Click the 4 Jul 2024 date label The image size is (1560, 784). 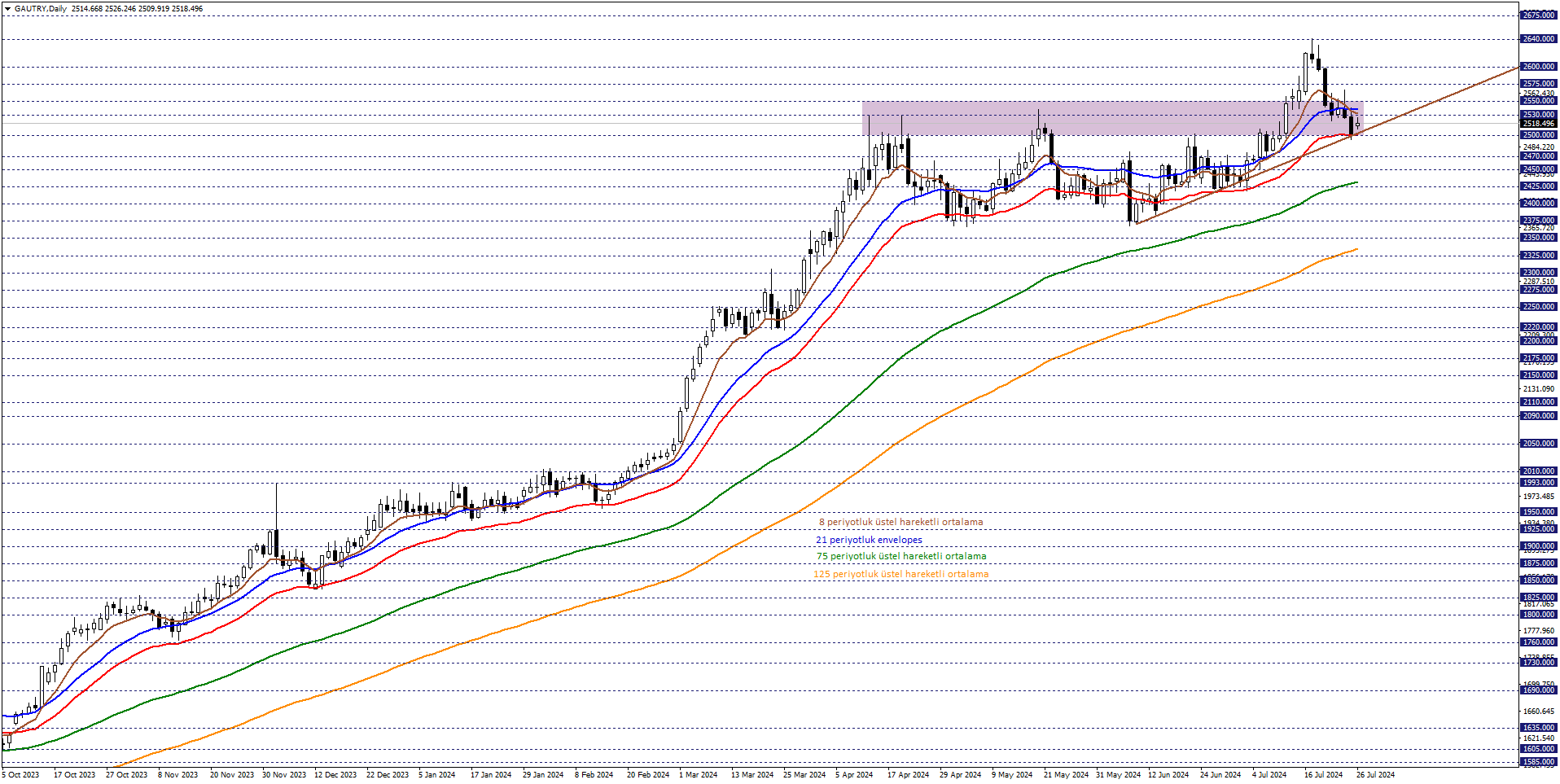tap(1269, 774)
